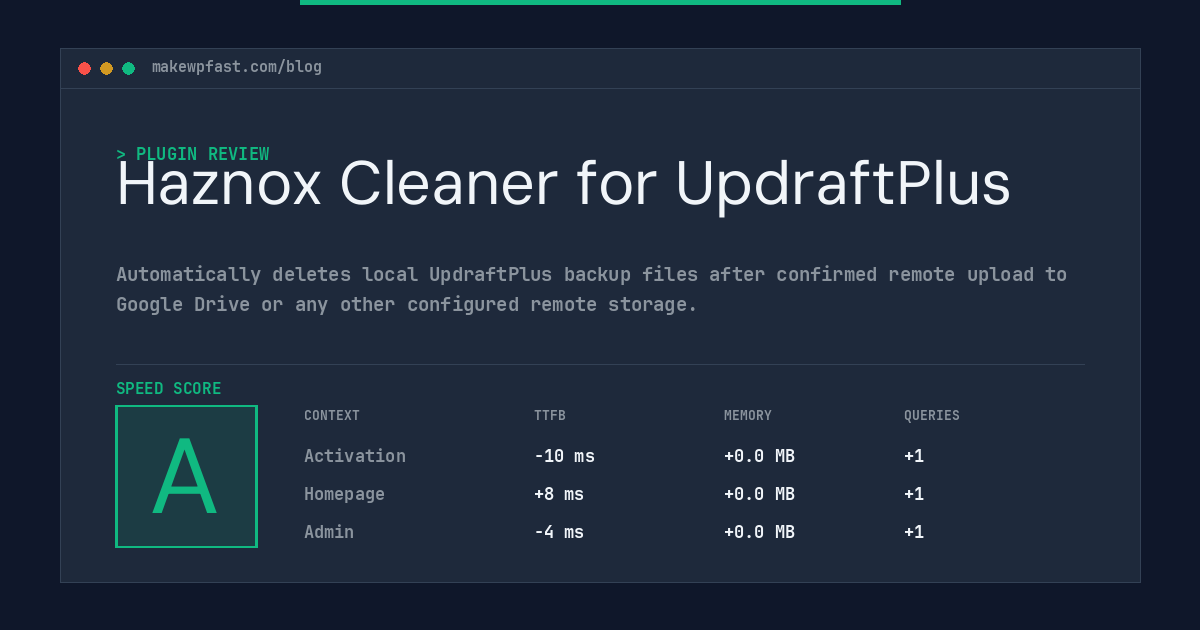Screen dimensions: 1200x630
Task: Click the 'QUERIES' column header
Action: [932, 416]
